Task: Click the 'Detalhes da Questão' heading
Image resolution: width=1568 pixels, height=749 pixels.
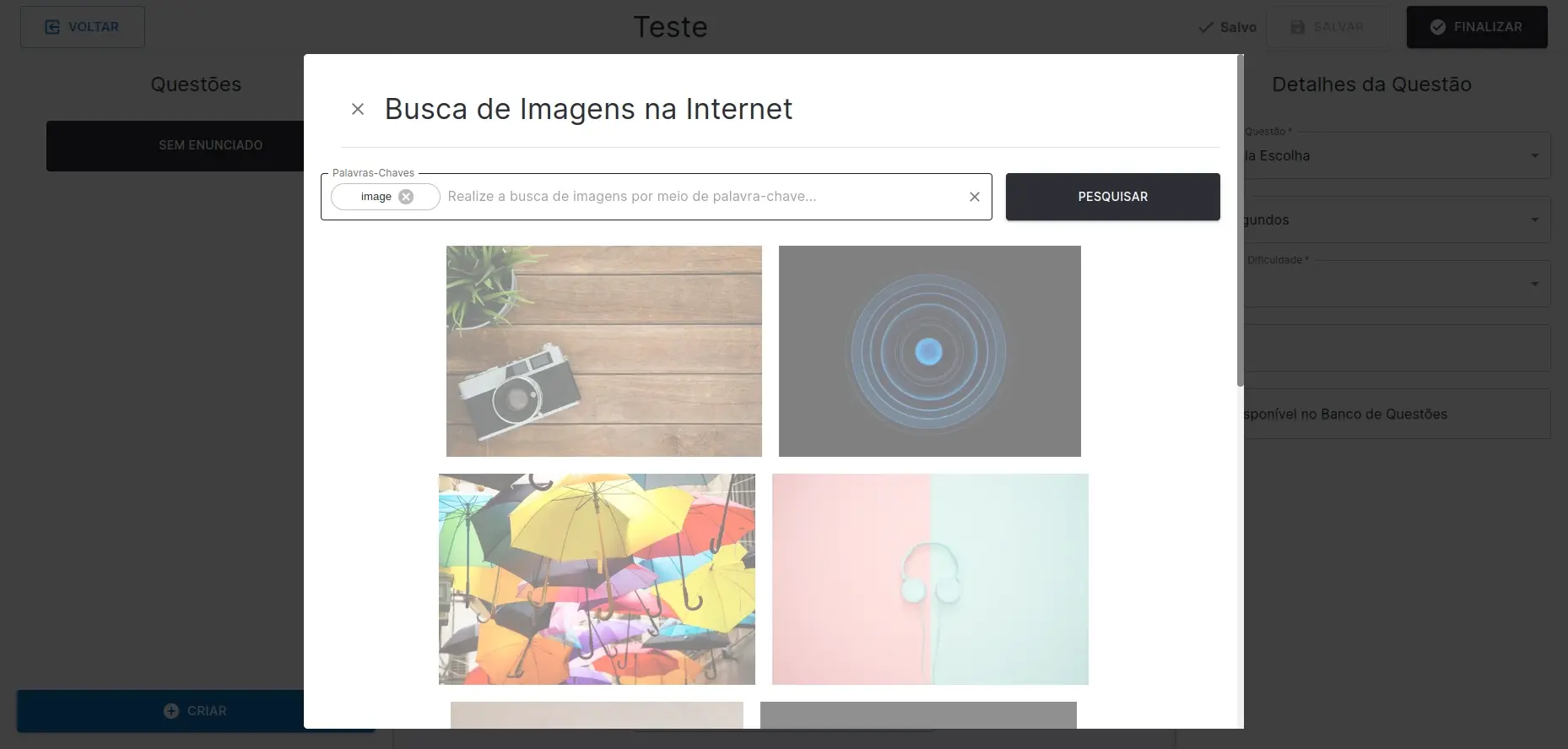Action: coord(1371,84)
